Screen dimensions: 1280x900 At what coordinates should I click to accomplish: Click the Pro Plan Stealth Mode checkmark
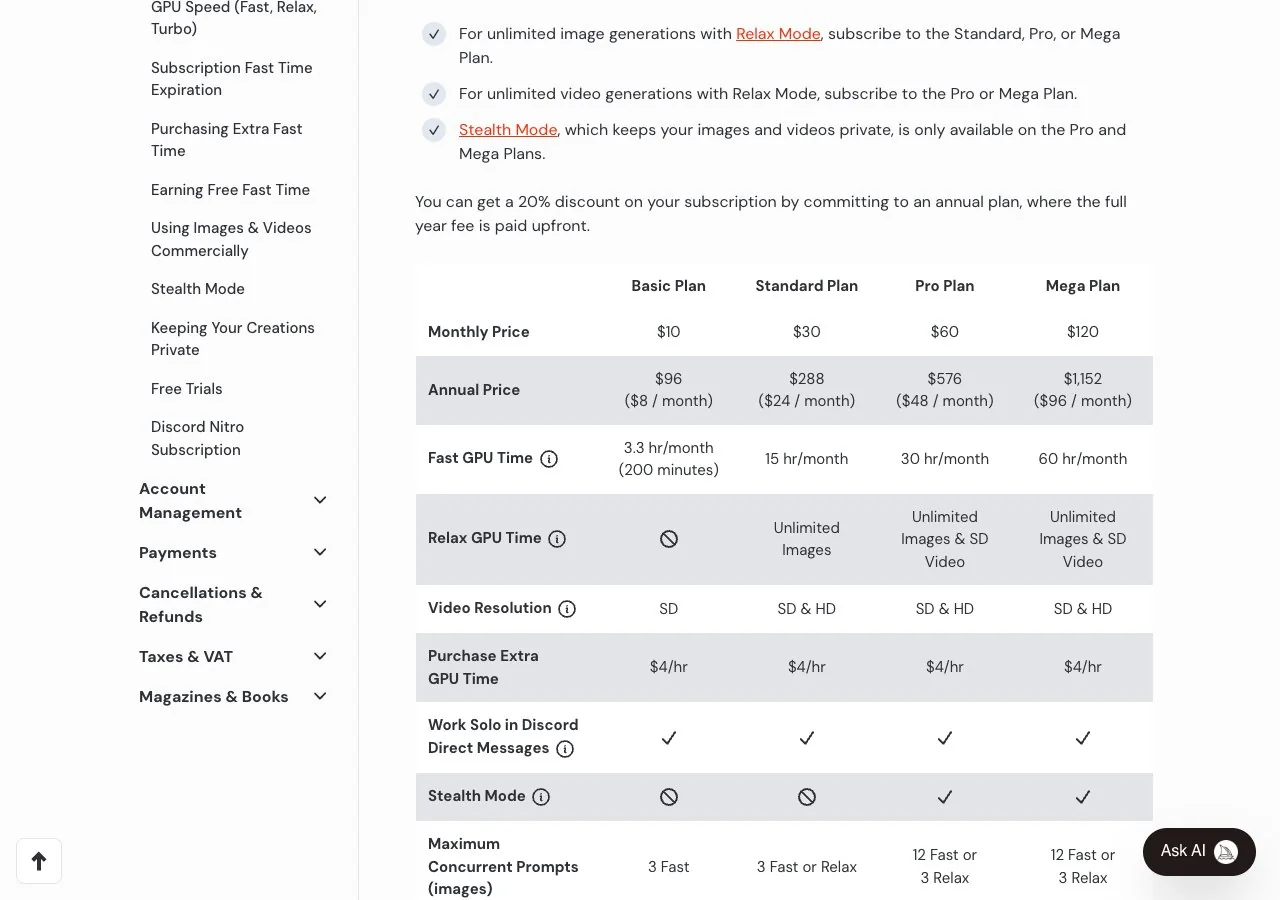coord(945,797)
